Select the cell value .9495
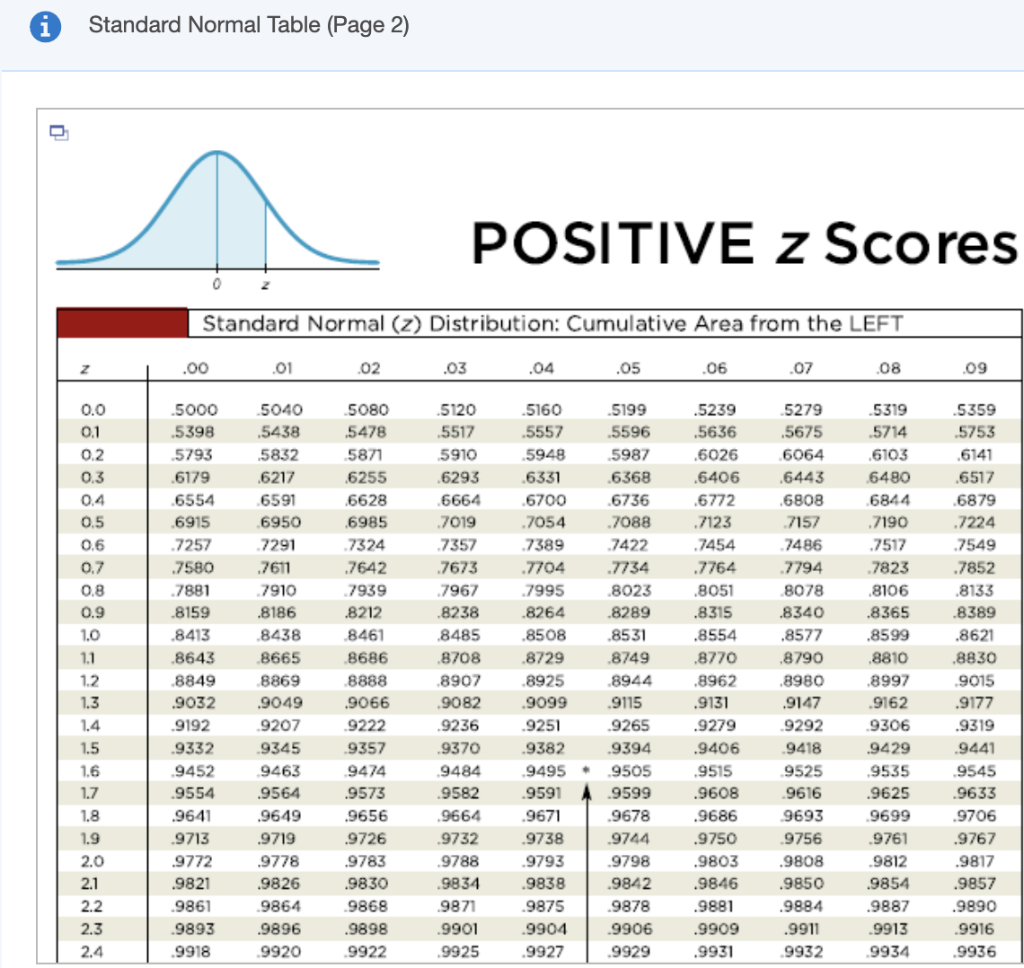Screen dimensions: 1024x968 (544, 771)
